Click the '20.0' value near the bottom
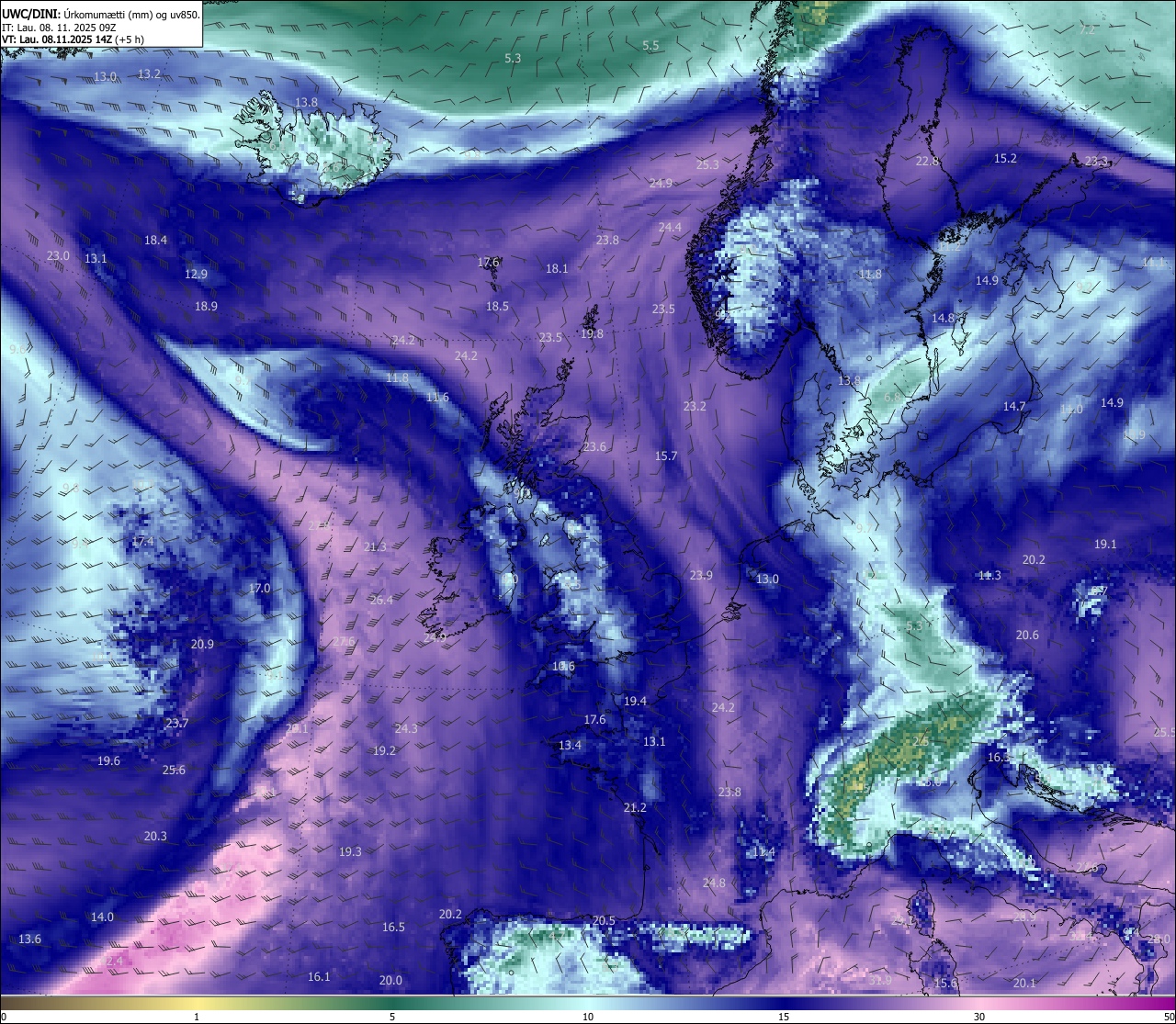Viewport: 1176px width, 1024px height. click(390, 981)
